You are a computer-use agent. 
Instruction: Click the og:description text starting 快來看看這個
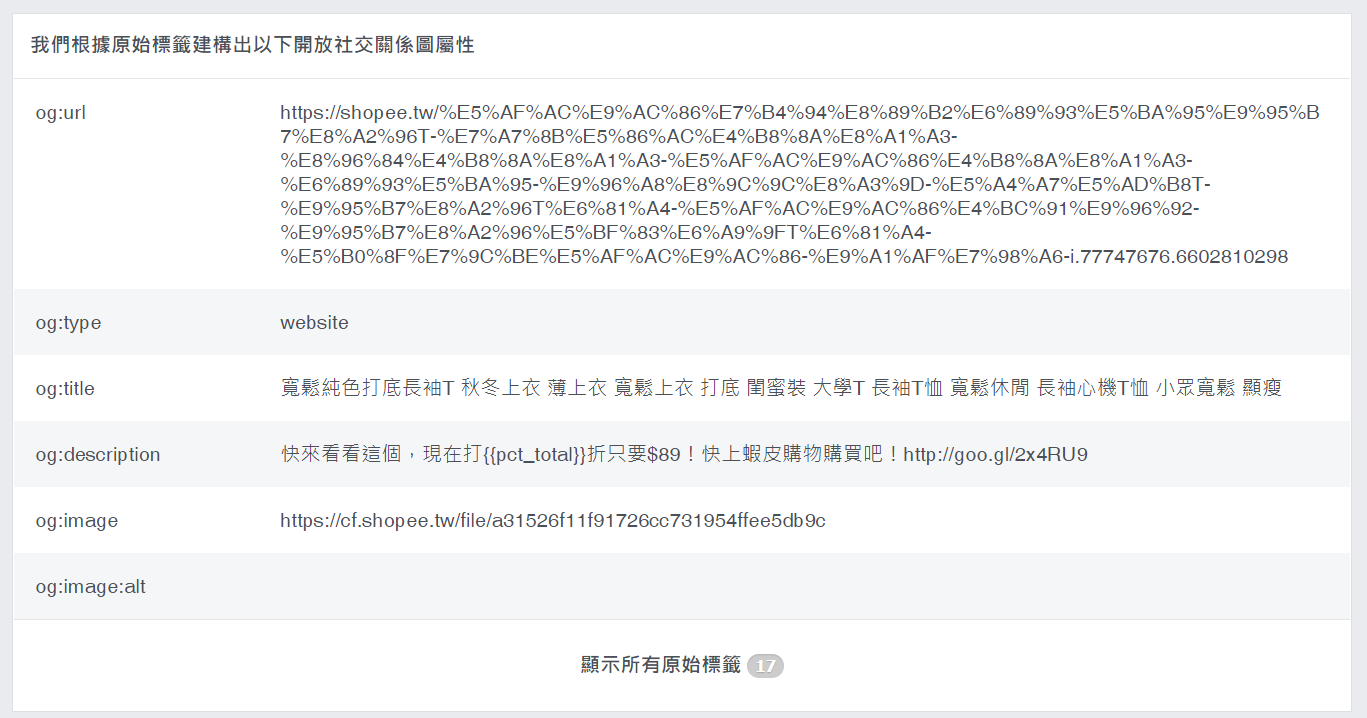click(x=684, y=454)
